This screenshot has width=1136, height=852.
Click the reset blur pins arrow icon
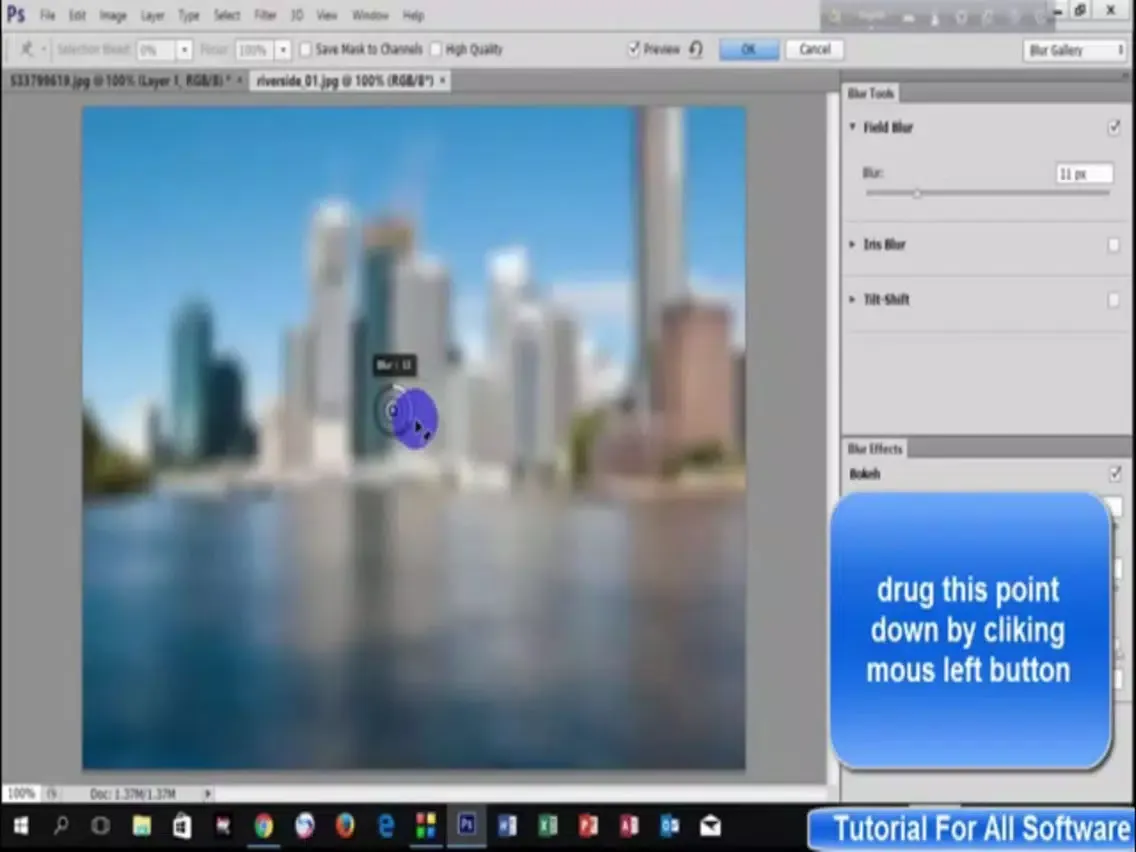point(696,49)
